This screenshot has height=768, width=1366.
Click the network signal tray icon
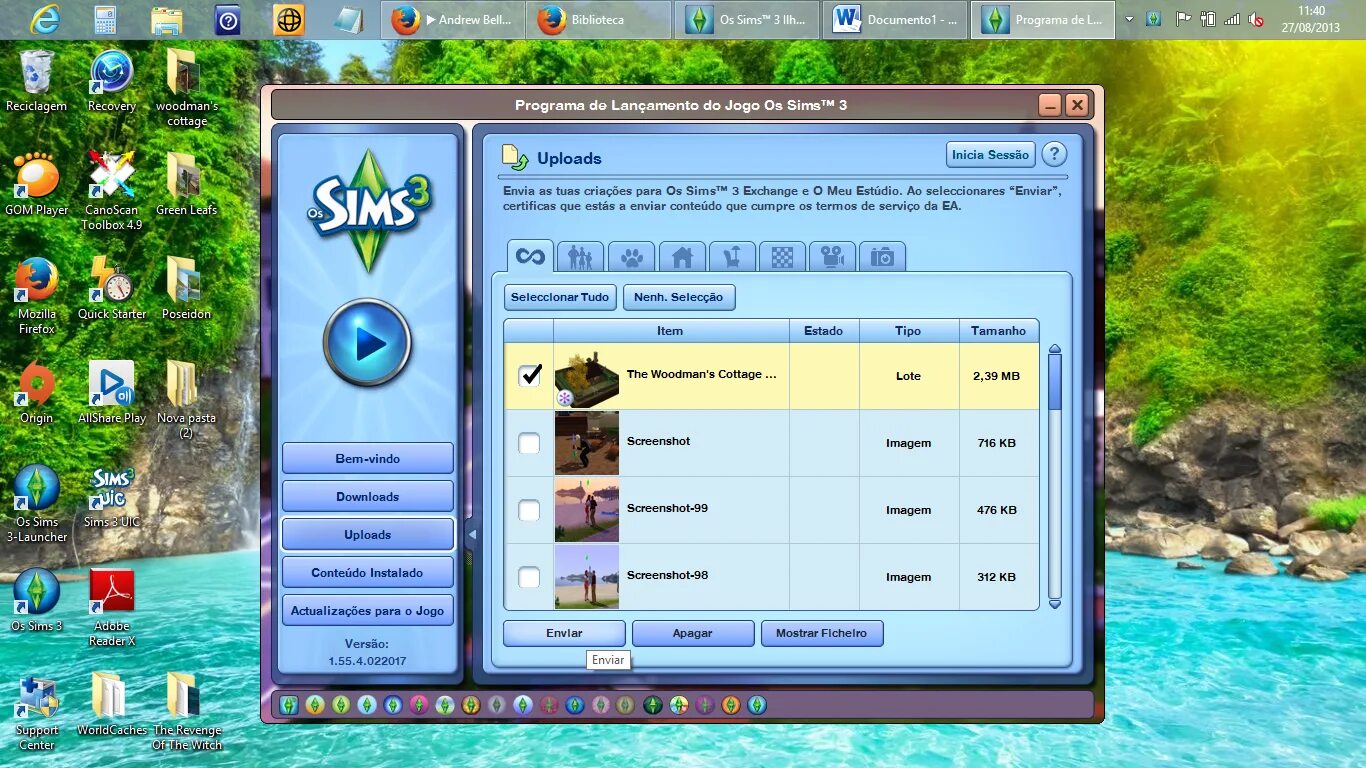point(1232,19)
